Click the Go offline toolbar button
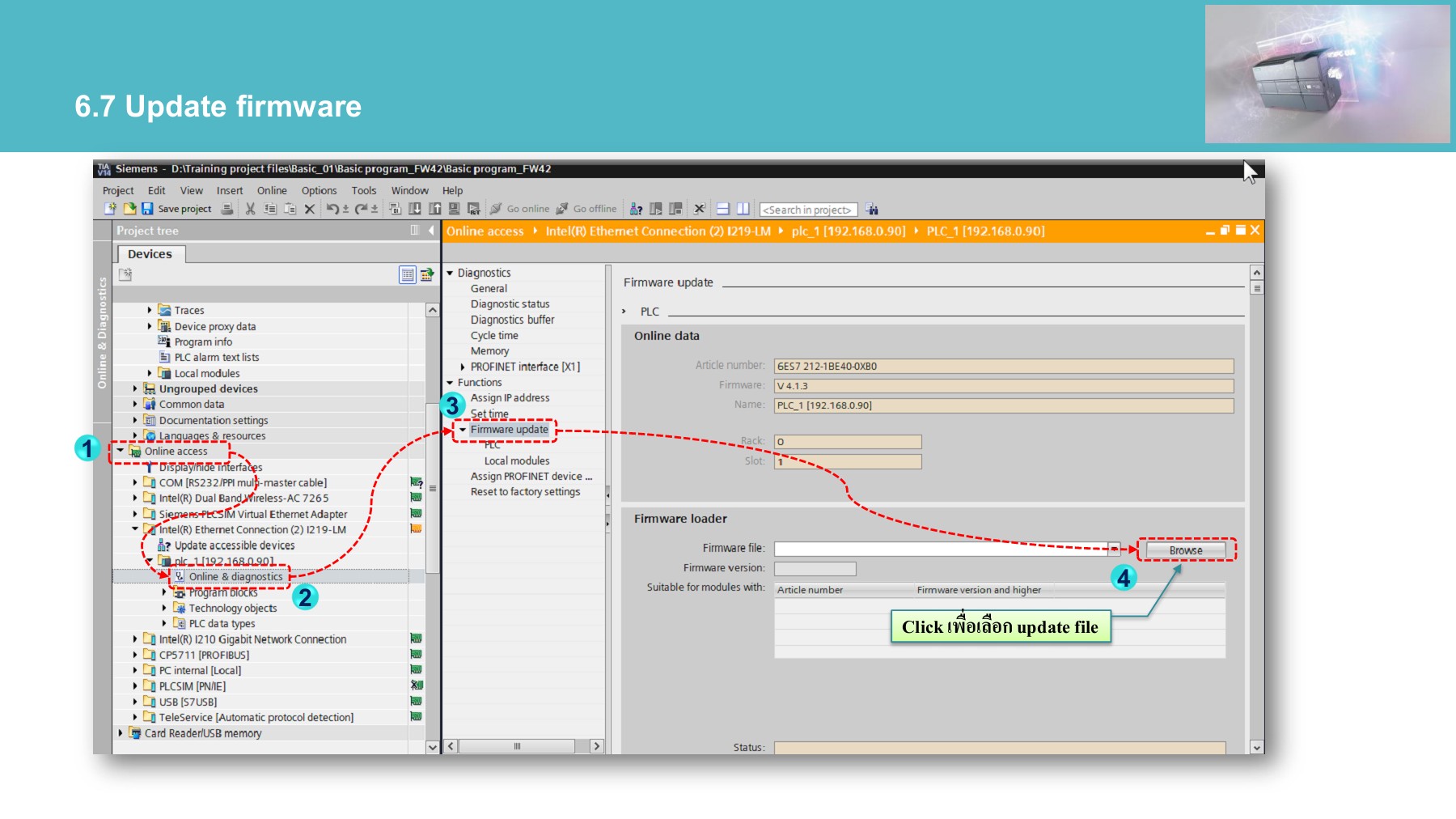Image resolution: width=1456 pixels, height=819 pixels. [586, 209]
